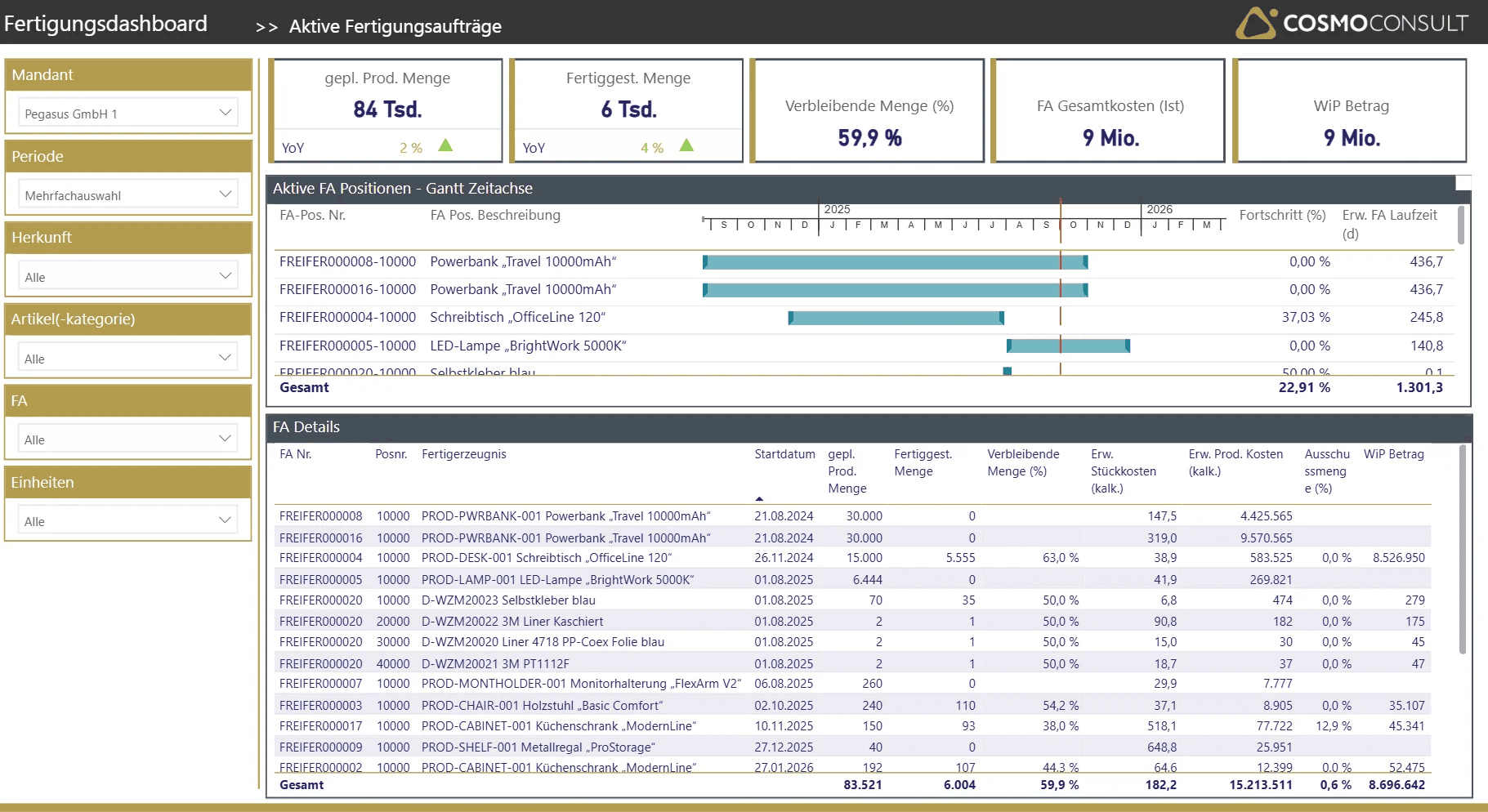Click the 12,9 % Ausschussmenge value
The height and width of the screenshot is (812, 1488).
[x=1334, y=726]
